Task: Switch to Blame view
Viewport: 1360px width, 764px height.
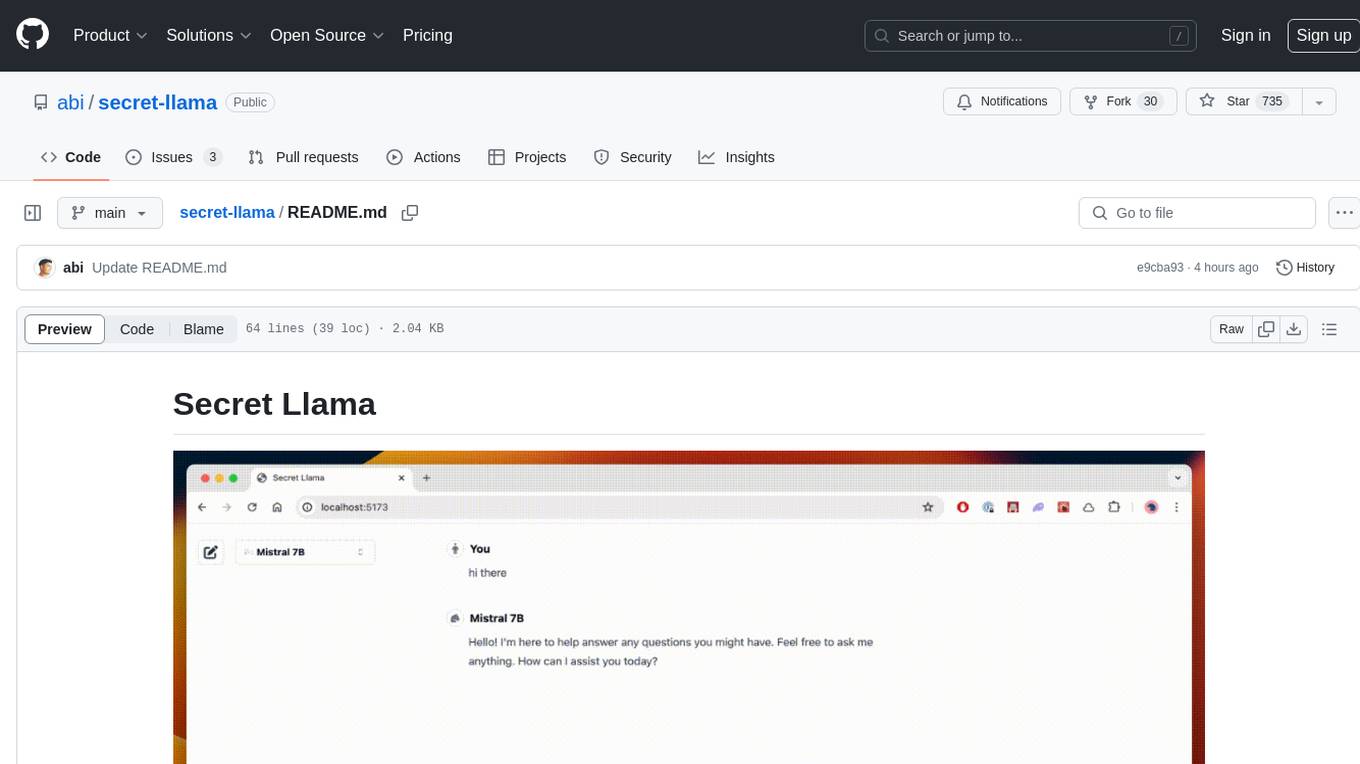Action: (203, 329)
